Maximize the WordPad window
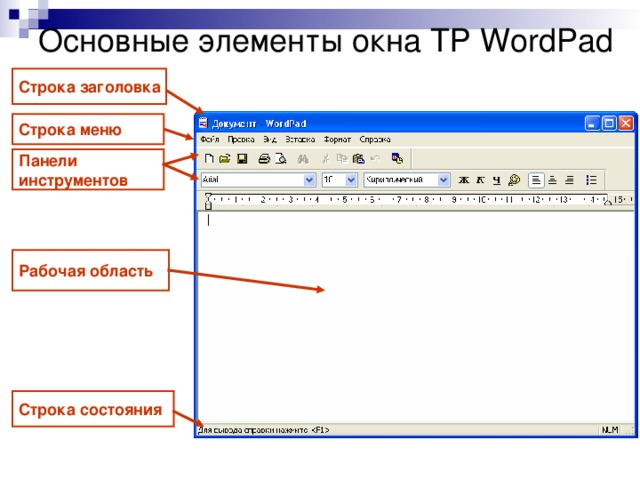 pyautogui.click(x=609, y=123)
